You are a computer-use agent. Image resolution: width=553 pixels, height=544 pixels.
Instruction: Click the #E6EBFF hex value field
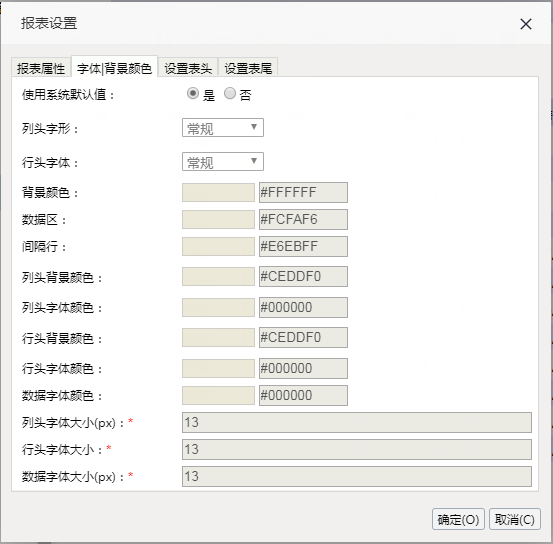(x=303, y=246)
